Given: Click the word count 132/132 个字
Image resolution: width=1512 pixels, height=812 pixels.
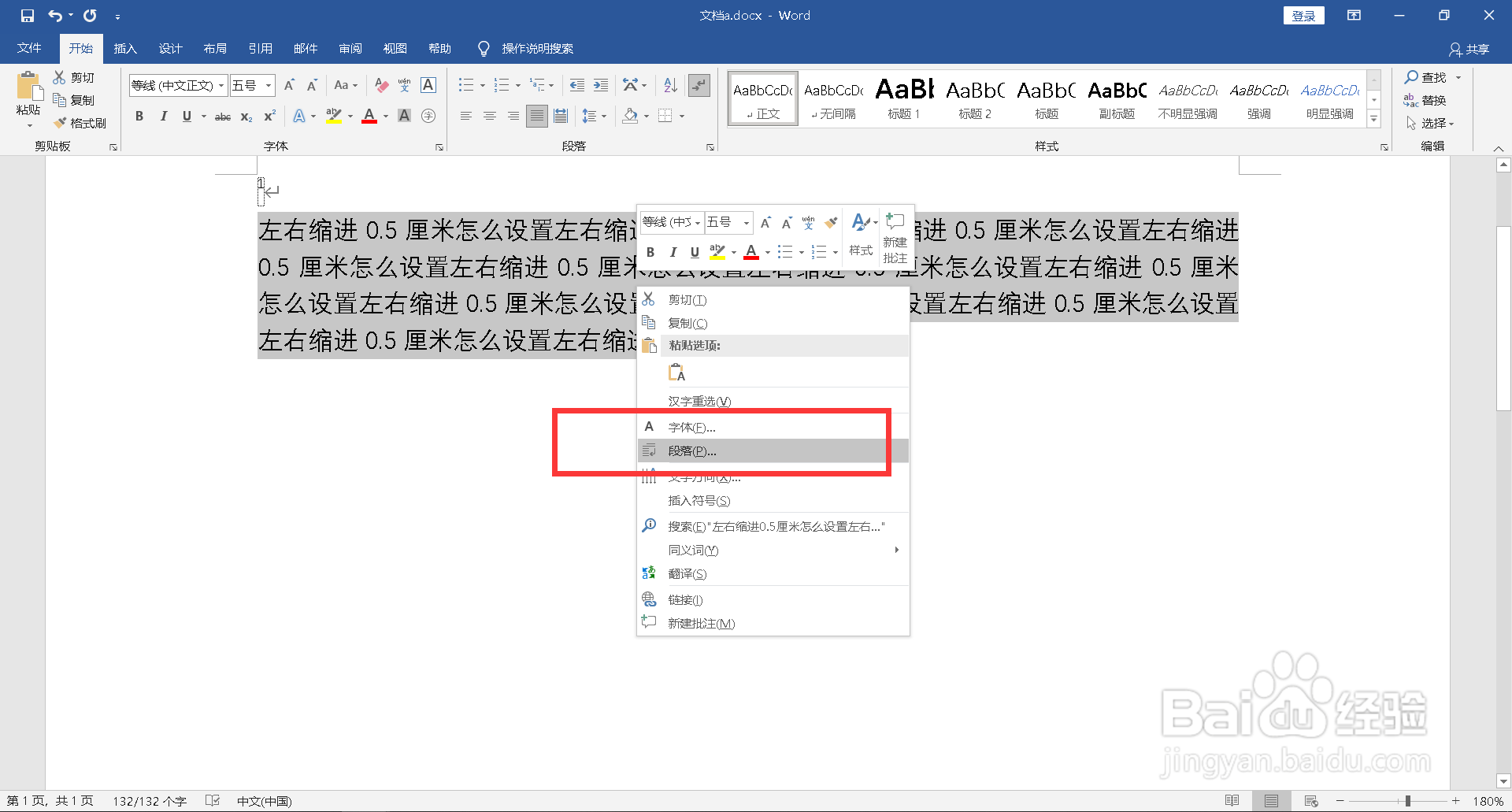Looking at the screenshot, I should pos(150,801).
